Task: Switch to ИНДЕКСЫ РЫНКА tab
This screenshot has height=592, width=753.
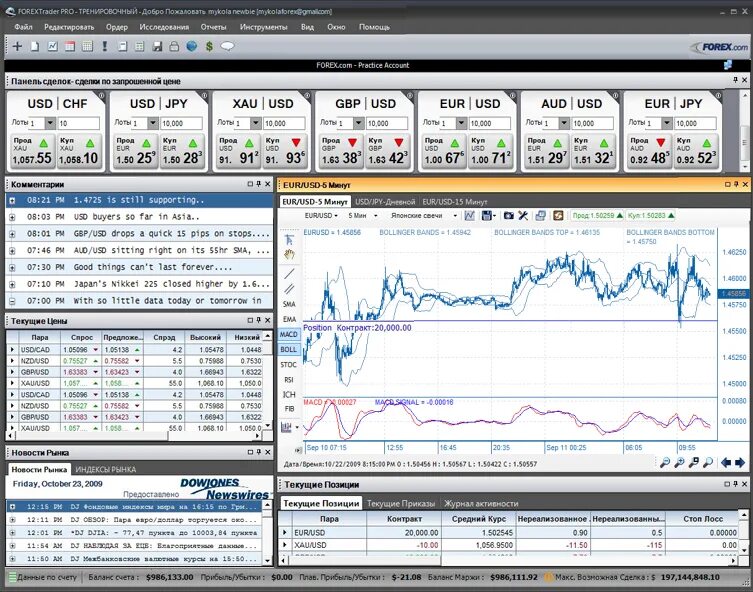Action: point(106,469)
